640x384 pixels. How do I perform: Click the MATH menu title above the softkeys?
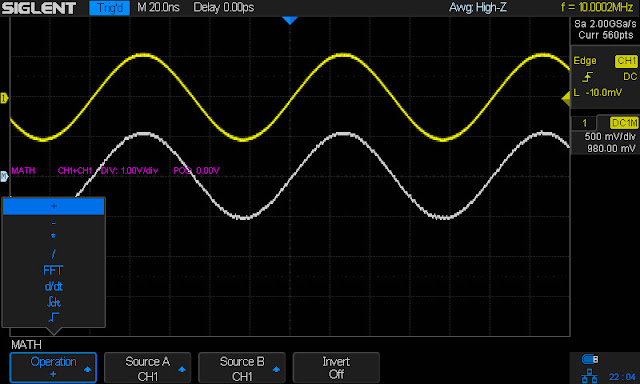(x=26, y=345)
